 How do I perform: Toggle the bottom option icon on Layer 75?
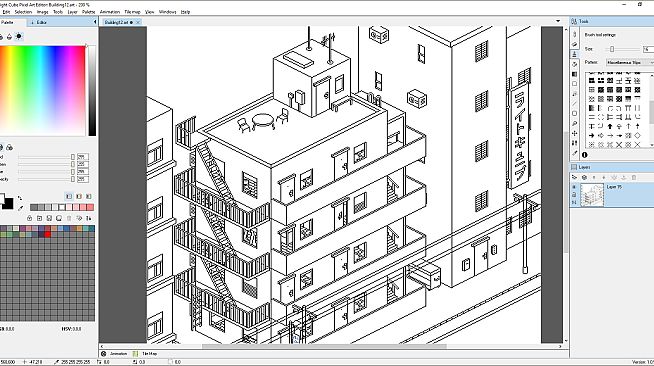[574, 202]
